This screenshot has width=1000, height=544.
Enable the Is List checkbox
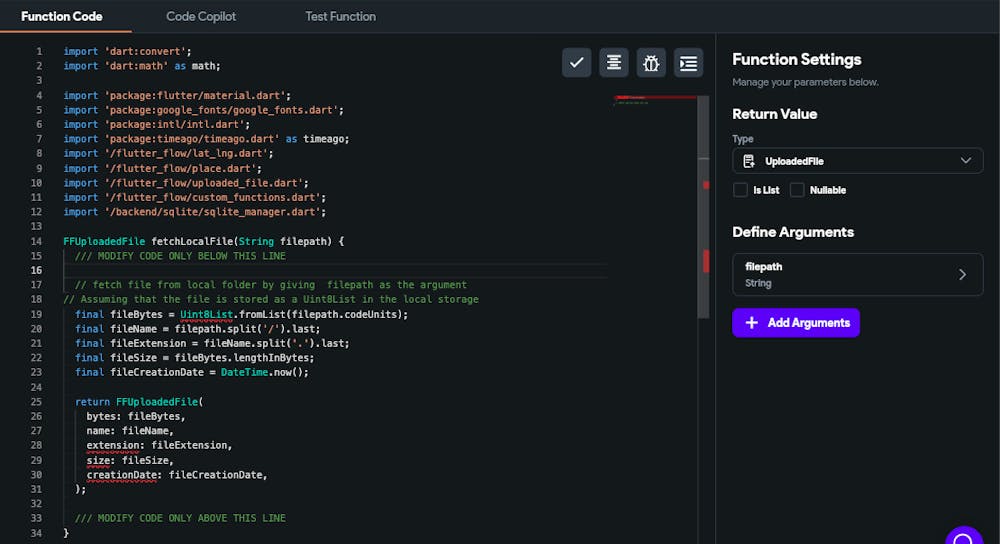pyautogui.click(x=740, y=190)
